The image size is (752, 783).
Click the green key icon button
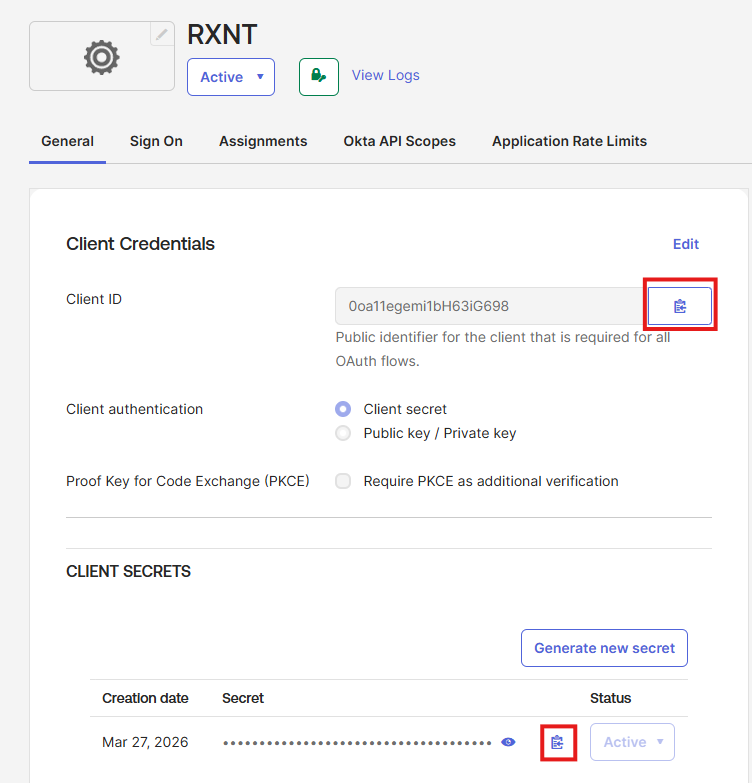click(319, 77)
